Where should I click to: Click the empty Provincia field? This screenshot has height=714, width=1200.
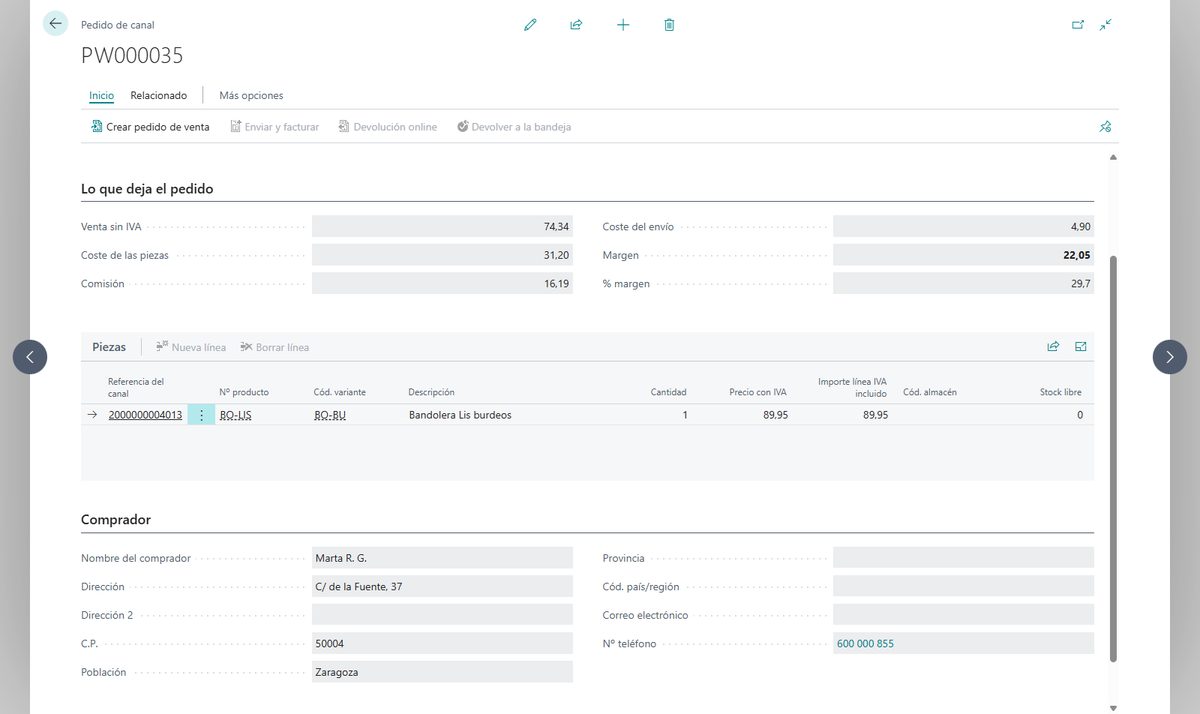click(963, 558)
